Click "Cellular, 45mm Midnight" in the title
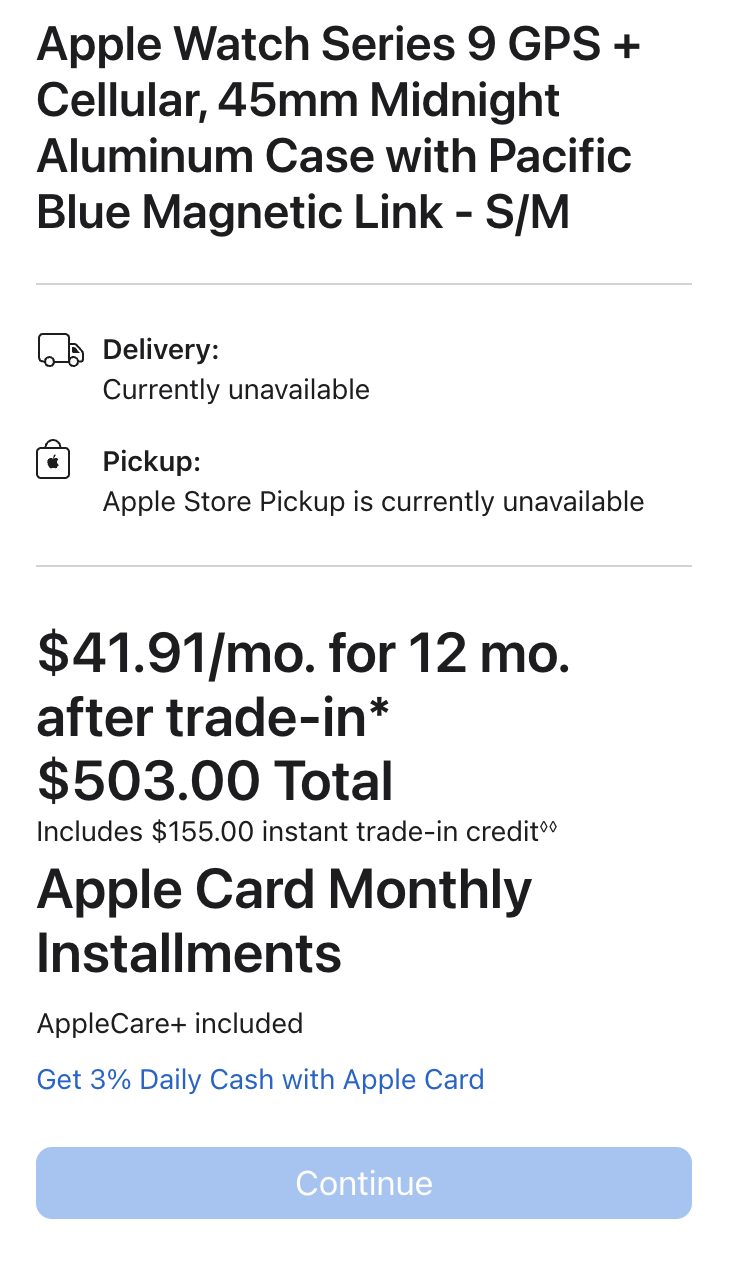The height and width of the screenshot is (1274, 734). point(298,101)
